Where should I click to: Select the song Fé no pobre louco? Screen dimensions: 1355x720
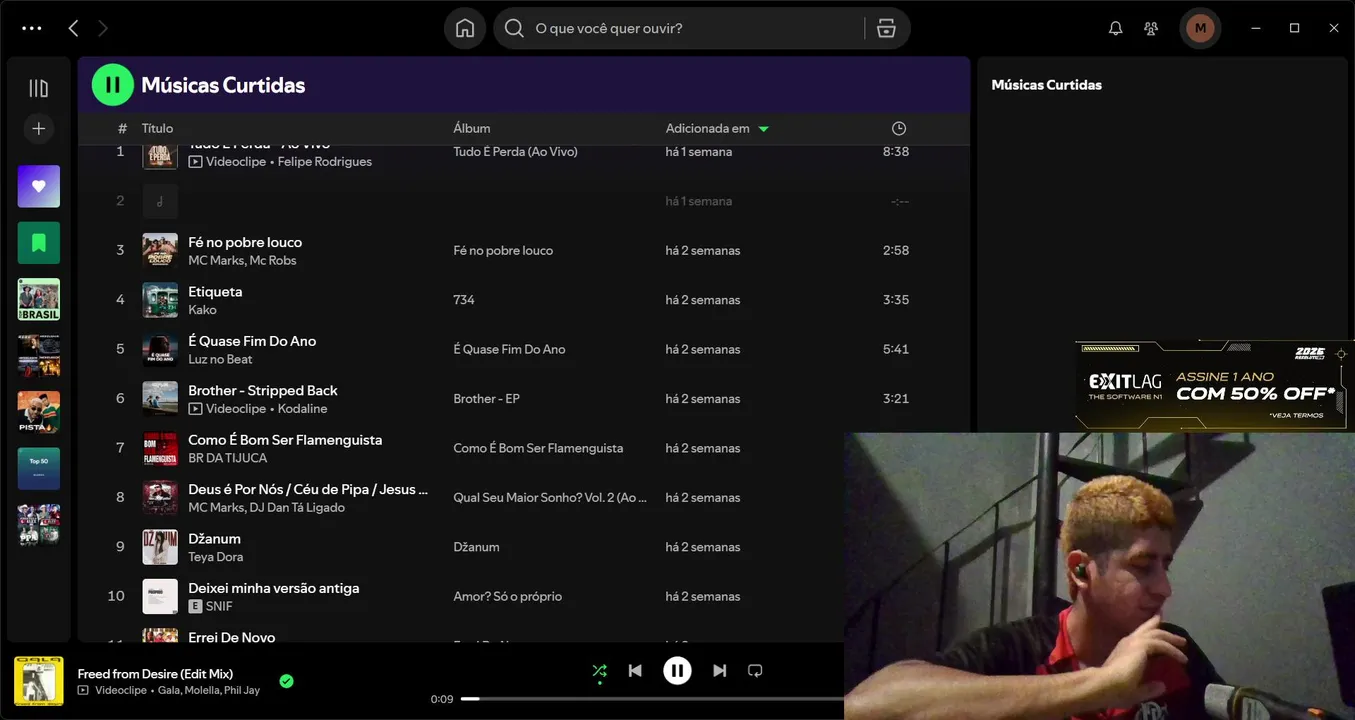[x=245, y=242]
